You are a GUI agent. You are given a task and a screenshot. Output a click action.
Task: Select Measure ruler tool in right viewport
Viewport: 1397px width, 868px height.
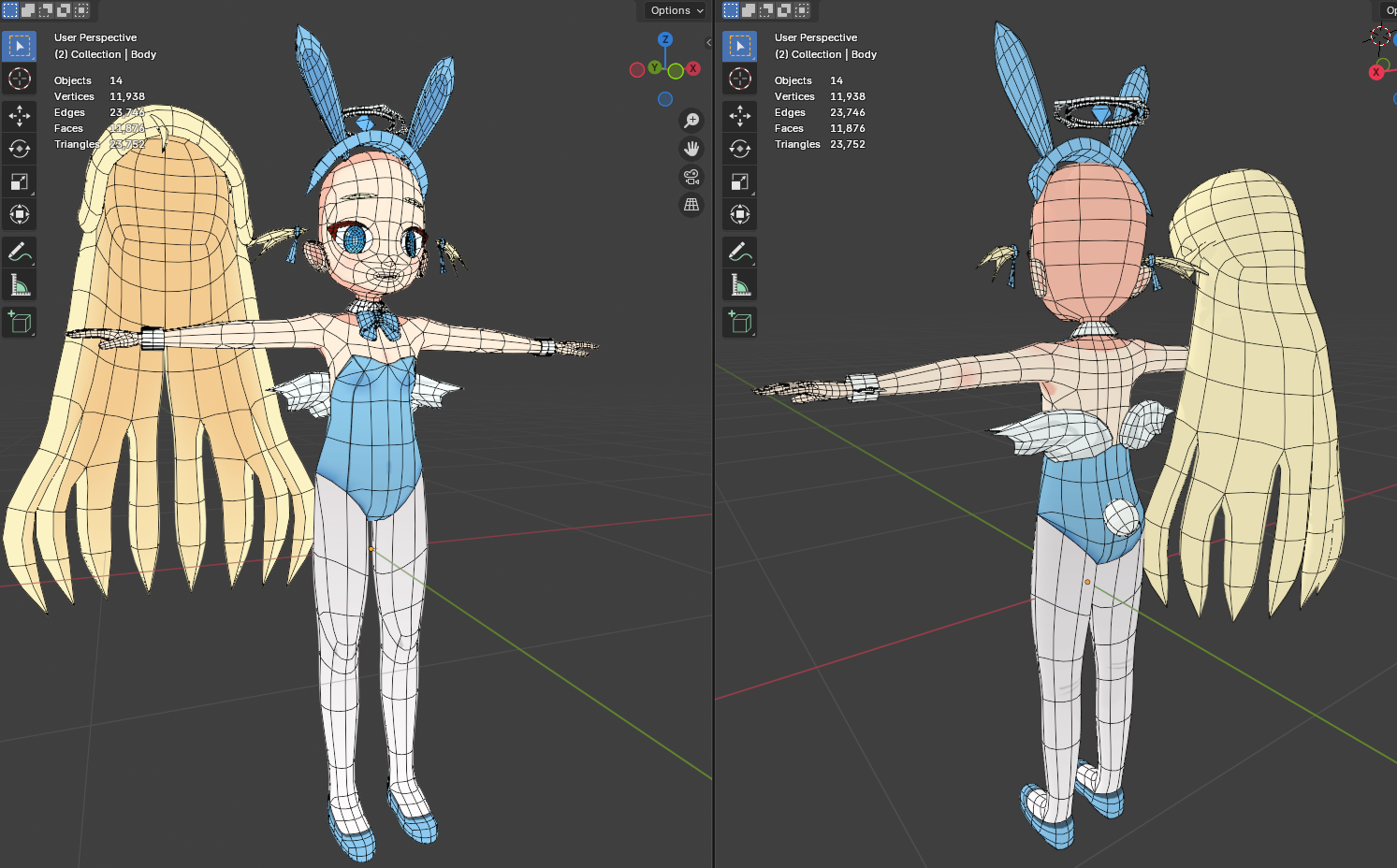[x=740, y=284]
